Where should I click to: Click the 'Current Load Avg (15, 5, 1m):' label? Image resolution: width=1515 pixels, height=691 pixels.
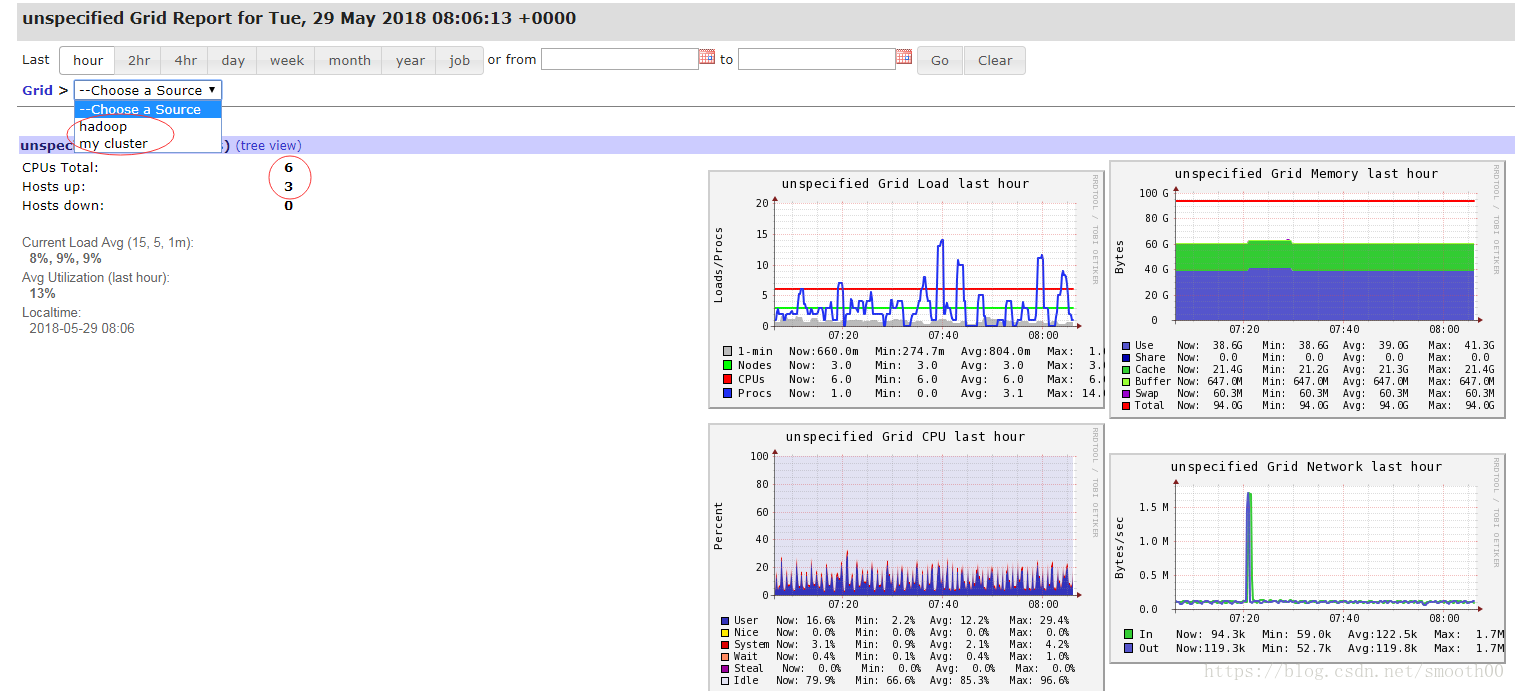click(x=108, y=242)
